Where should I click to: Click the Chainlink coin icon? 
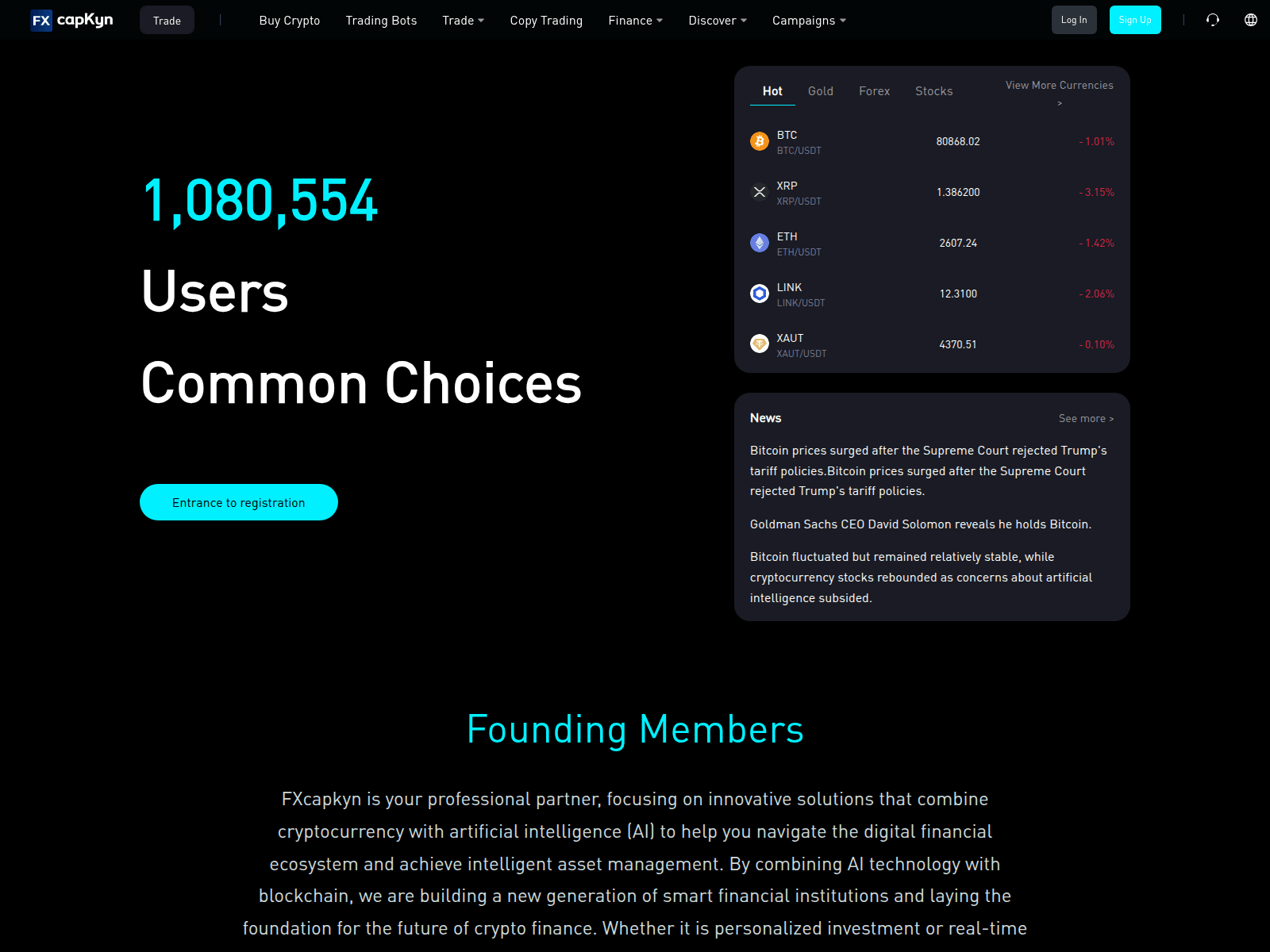[x=760, y=294]
